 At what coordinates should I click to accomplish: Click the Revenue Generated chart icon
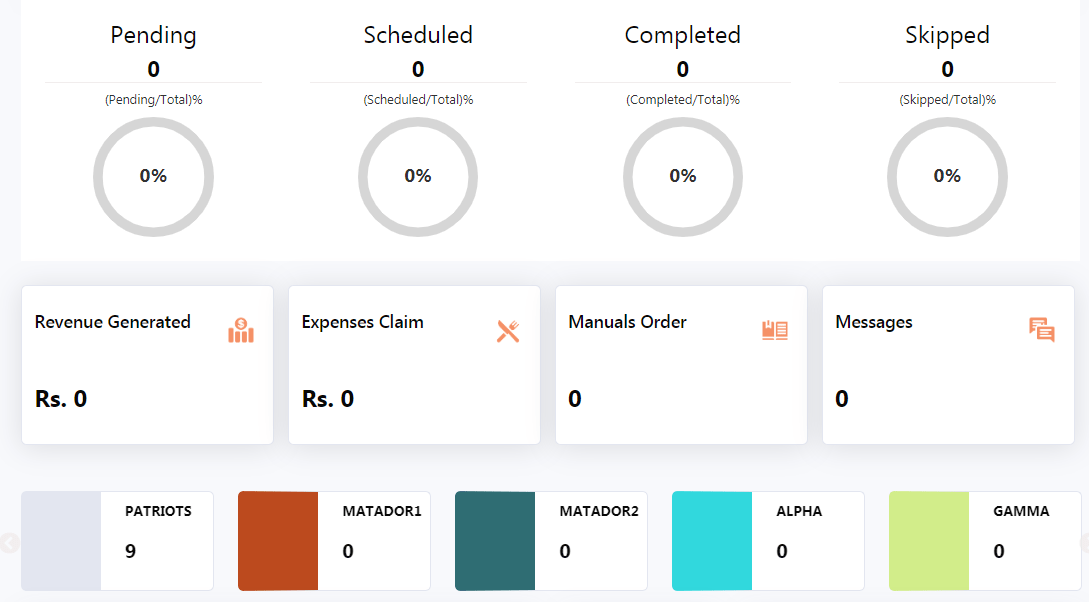[241, 330]
